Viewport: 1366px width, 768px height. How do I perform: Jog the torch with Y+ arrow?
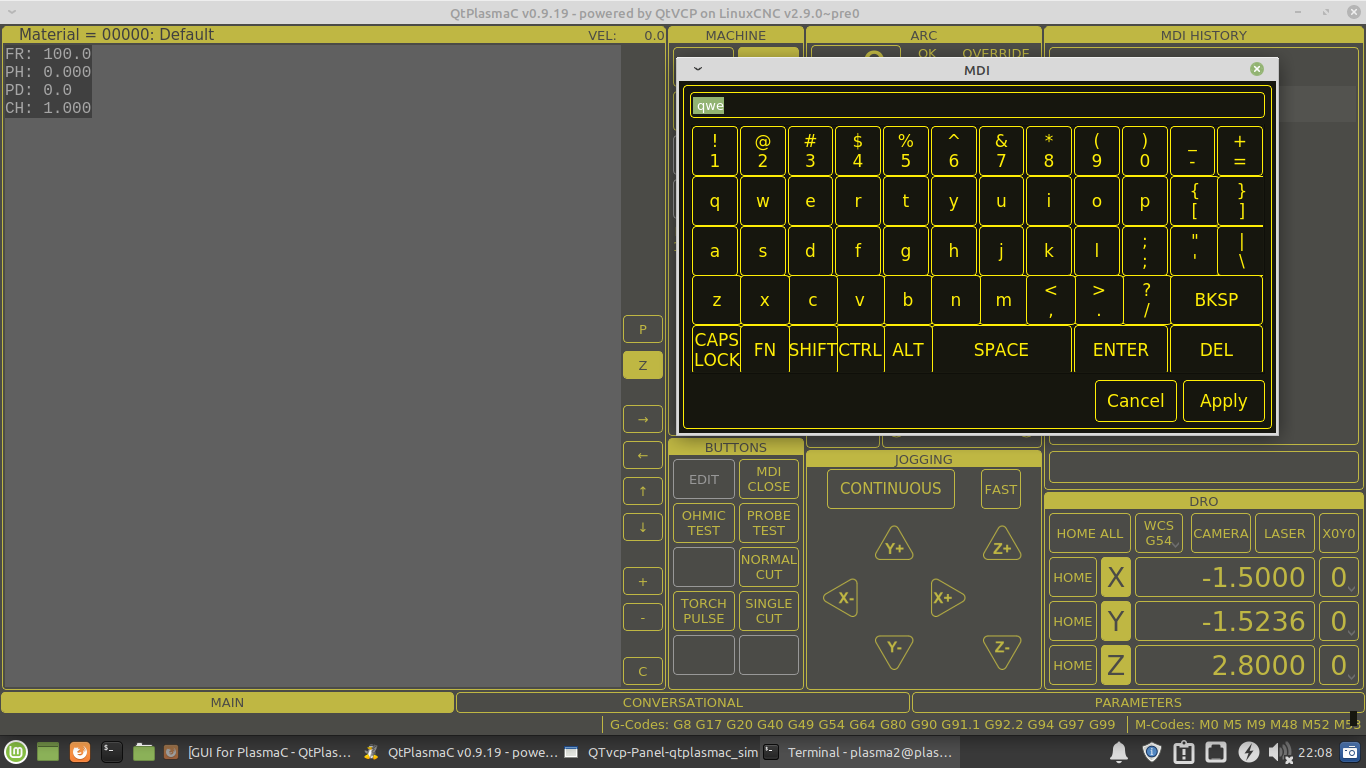click(x=894, y=544)
